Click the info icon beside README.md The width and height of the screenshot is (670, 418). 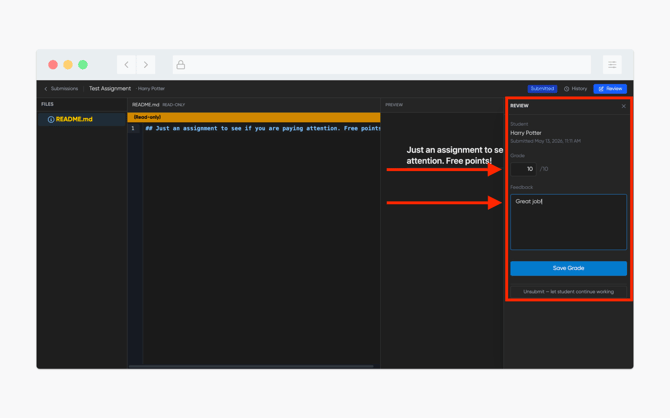[51, 119]
